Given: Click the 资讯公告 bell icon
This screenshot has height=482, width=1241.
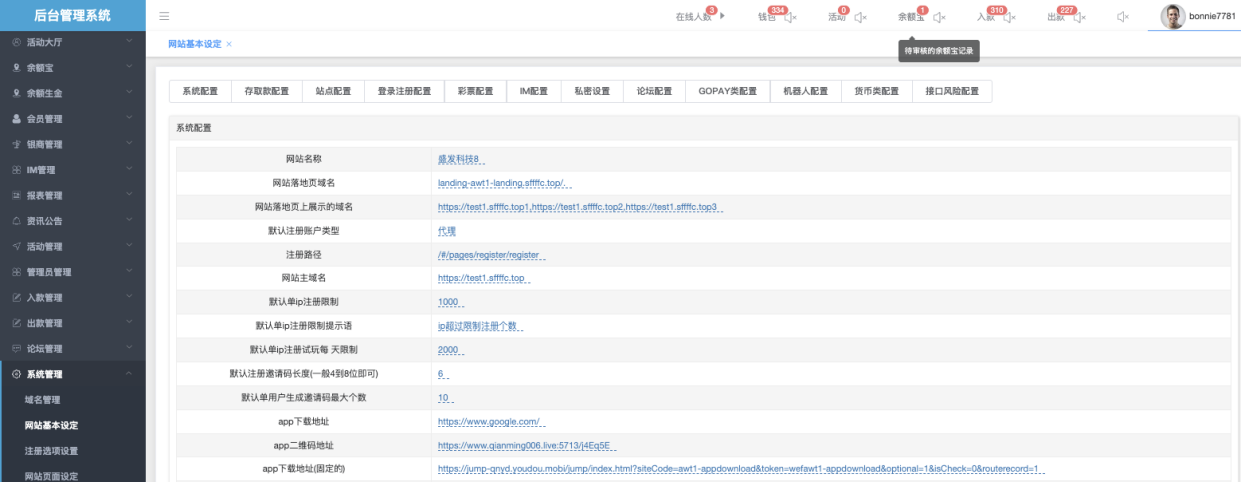Looking at the screenshot, I should click(16, 221).
